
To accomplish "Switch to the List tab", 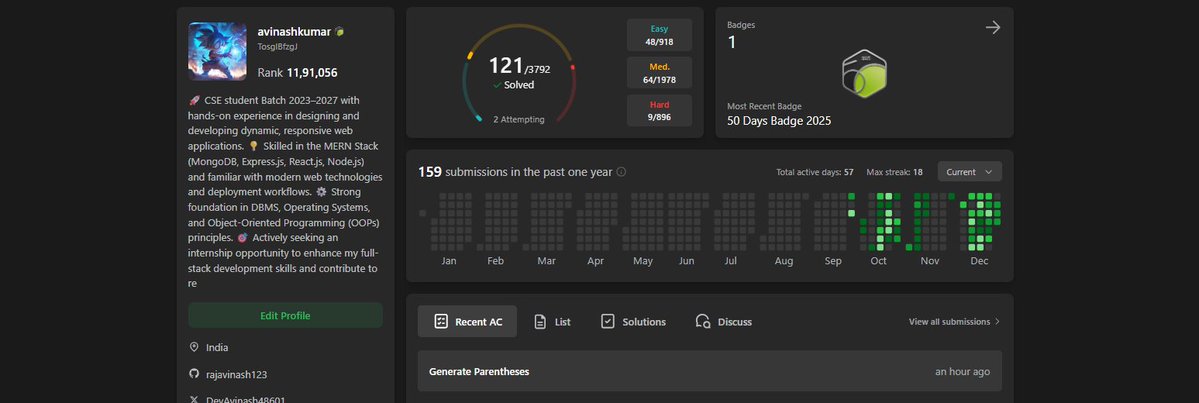I will (552, 322).
